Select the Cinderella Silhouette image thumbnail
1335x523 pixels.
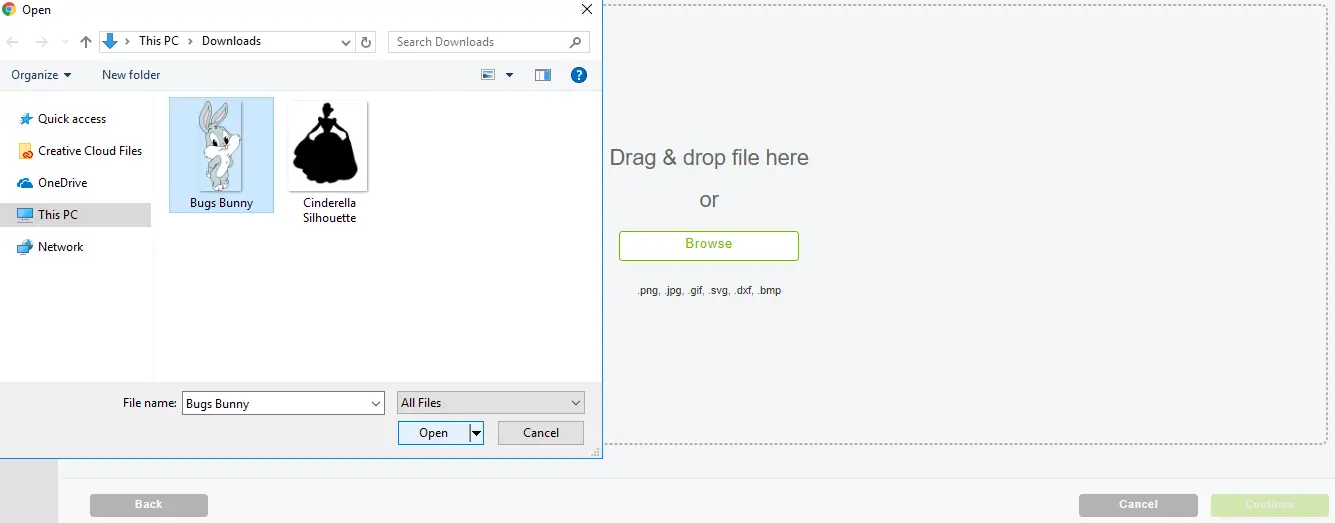click(328, 146)
